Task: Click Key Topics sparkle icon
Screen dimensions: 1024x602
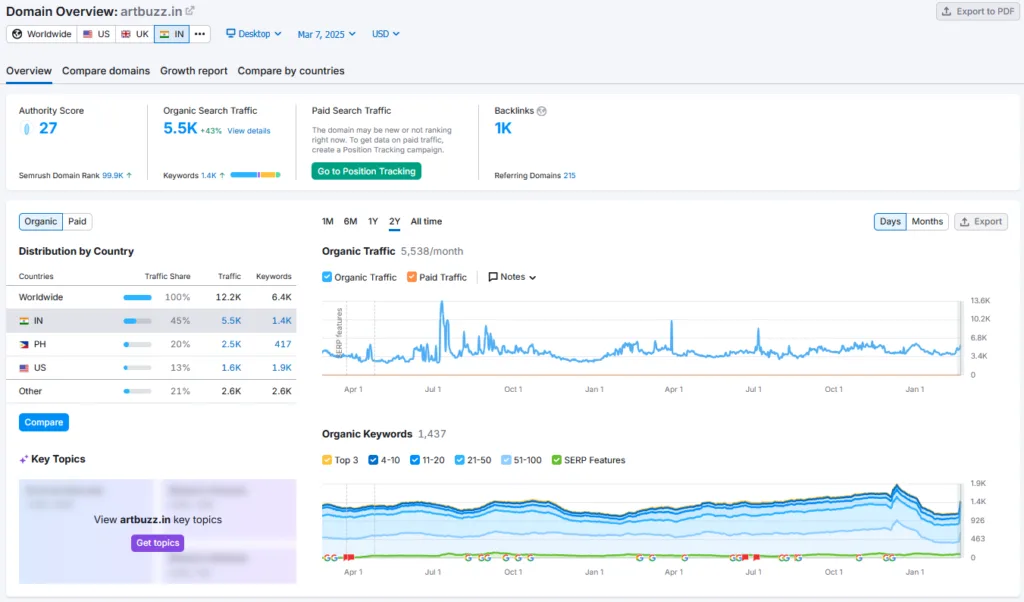Action: [24, 460]
